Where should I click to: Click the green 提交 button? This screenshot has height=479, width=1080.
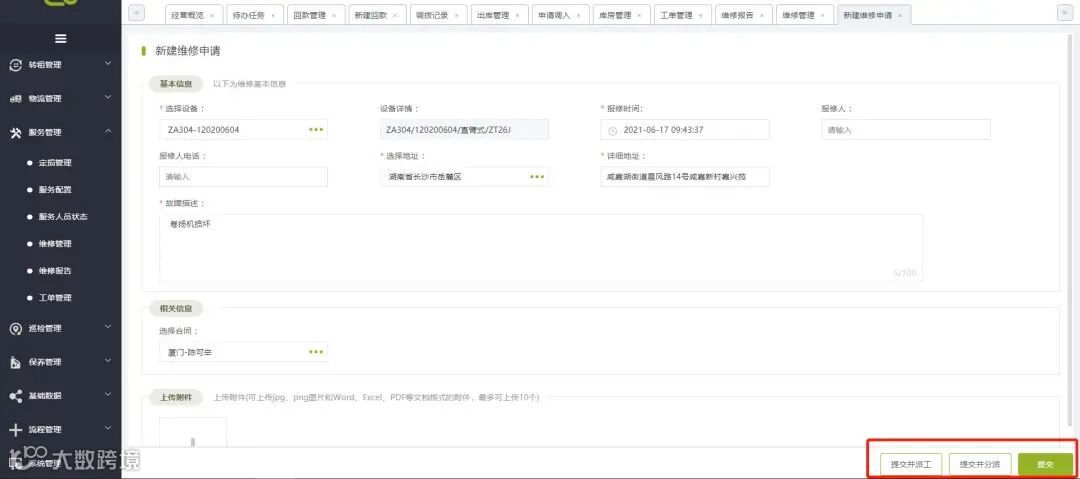(1045, 464)
